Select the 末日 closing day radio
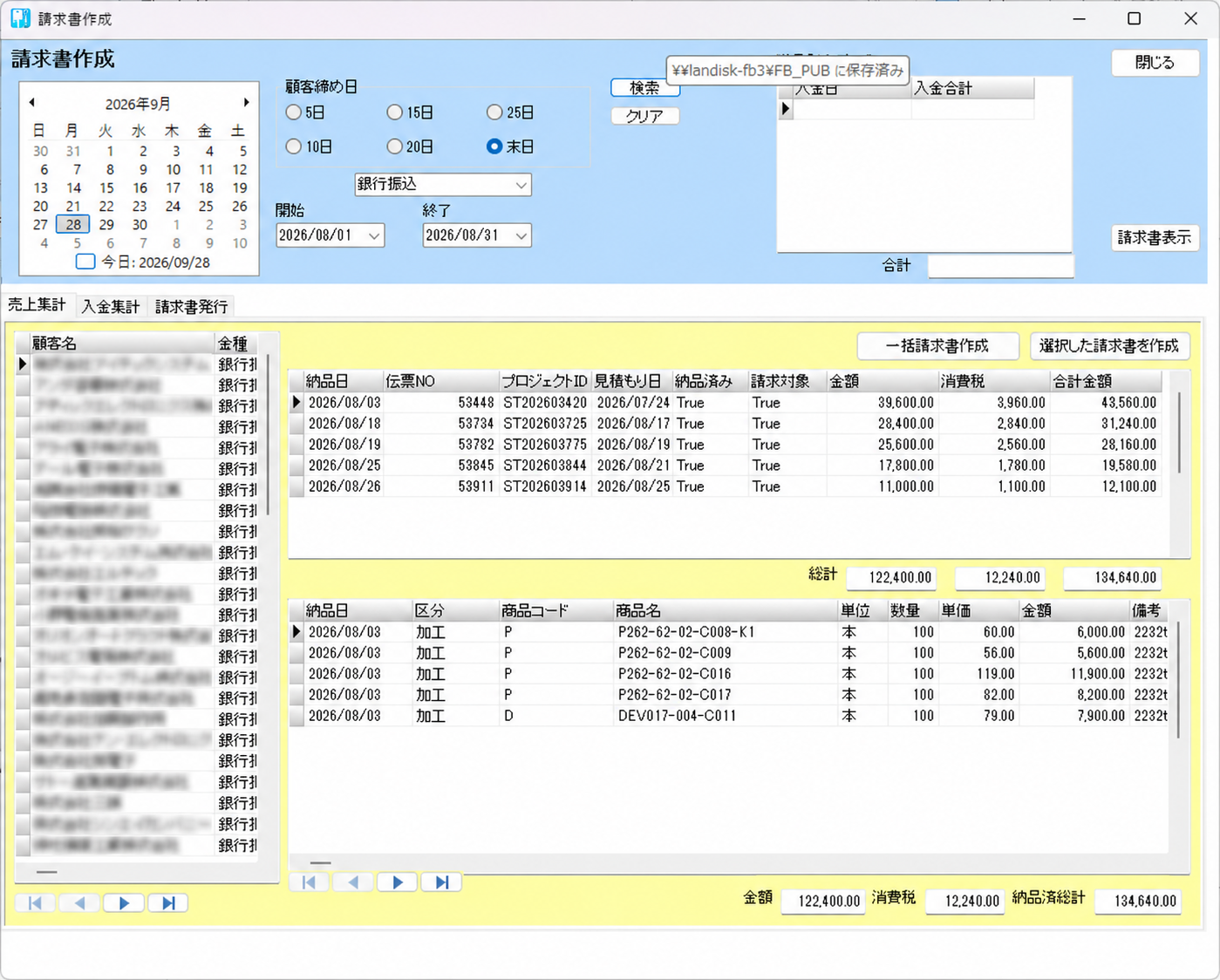Viewport: 1220px width, 980px height. [x=494, y=146]
